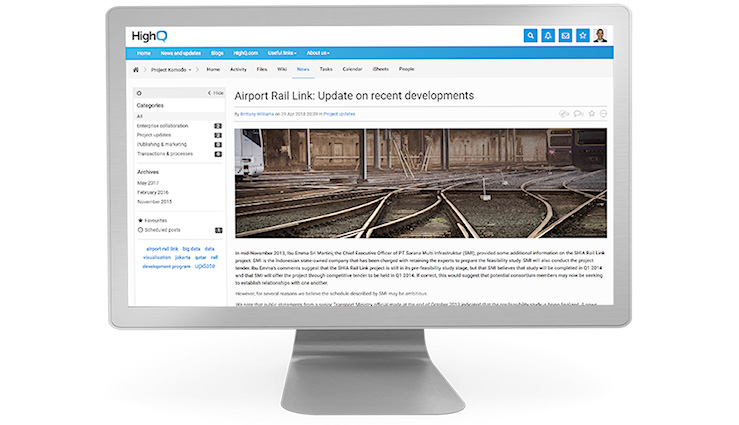Click the article railway tracks image
The image size is (739, 425).
pyautogui.click(x=421, y=183)
